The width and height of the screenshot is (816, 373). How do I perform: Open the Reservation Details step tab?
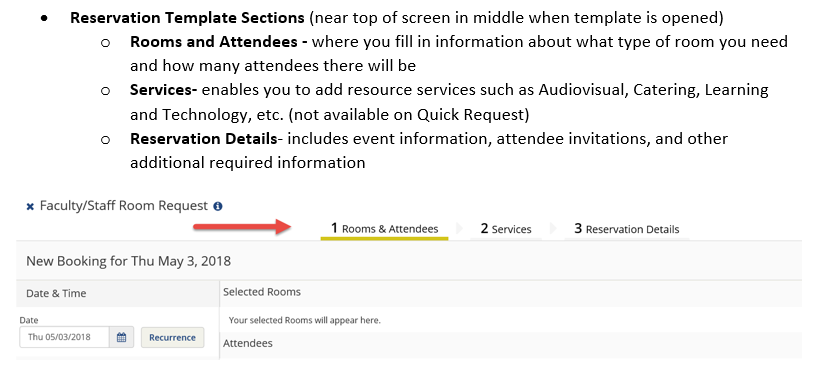(627, 229)
